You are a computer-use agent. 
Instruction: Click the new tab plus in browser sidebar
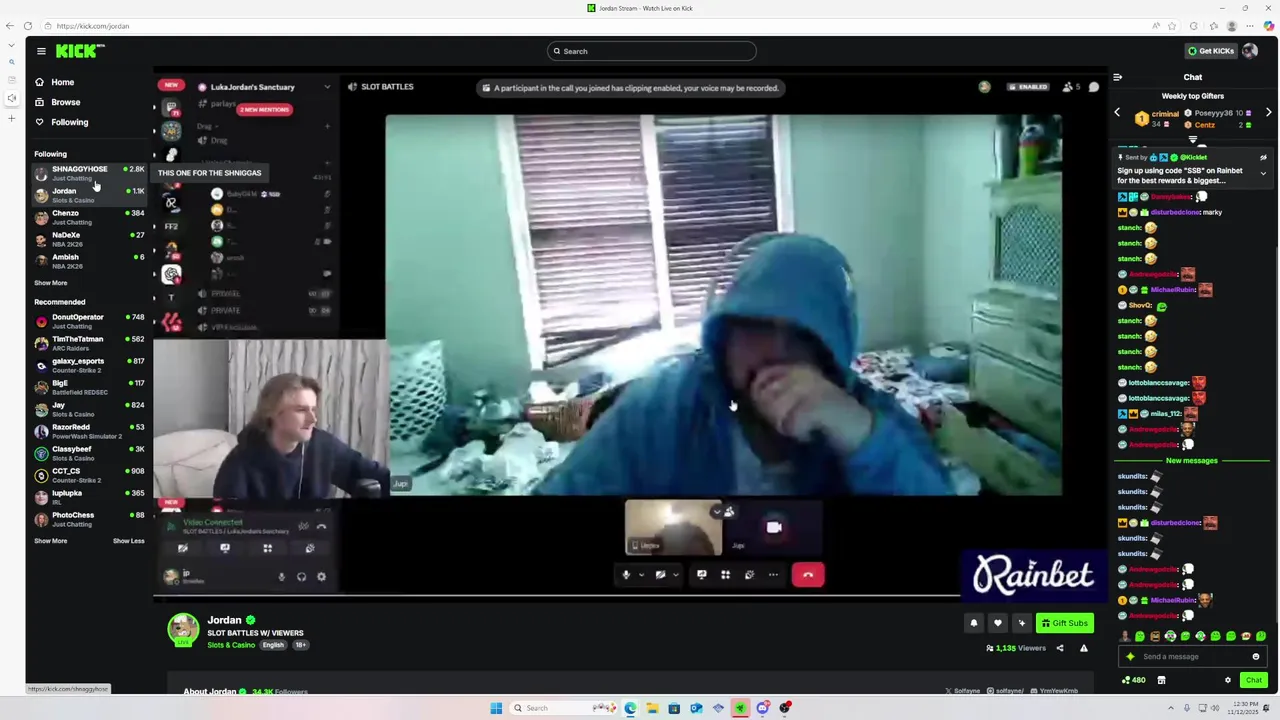(11, 118)
